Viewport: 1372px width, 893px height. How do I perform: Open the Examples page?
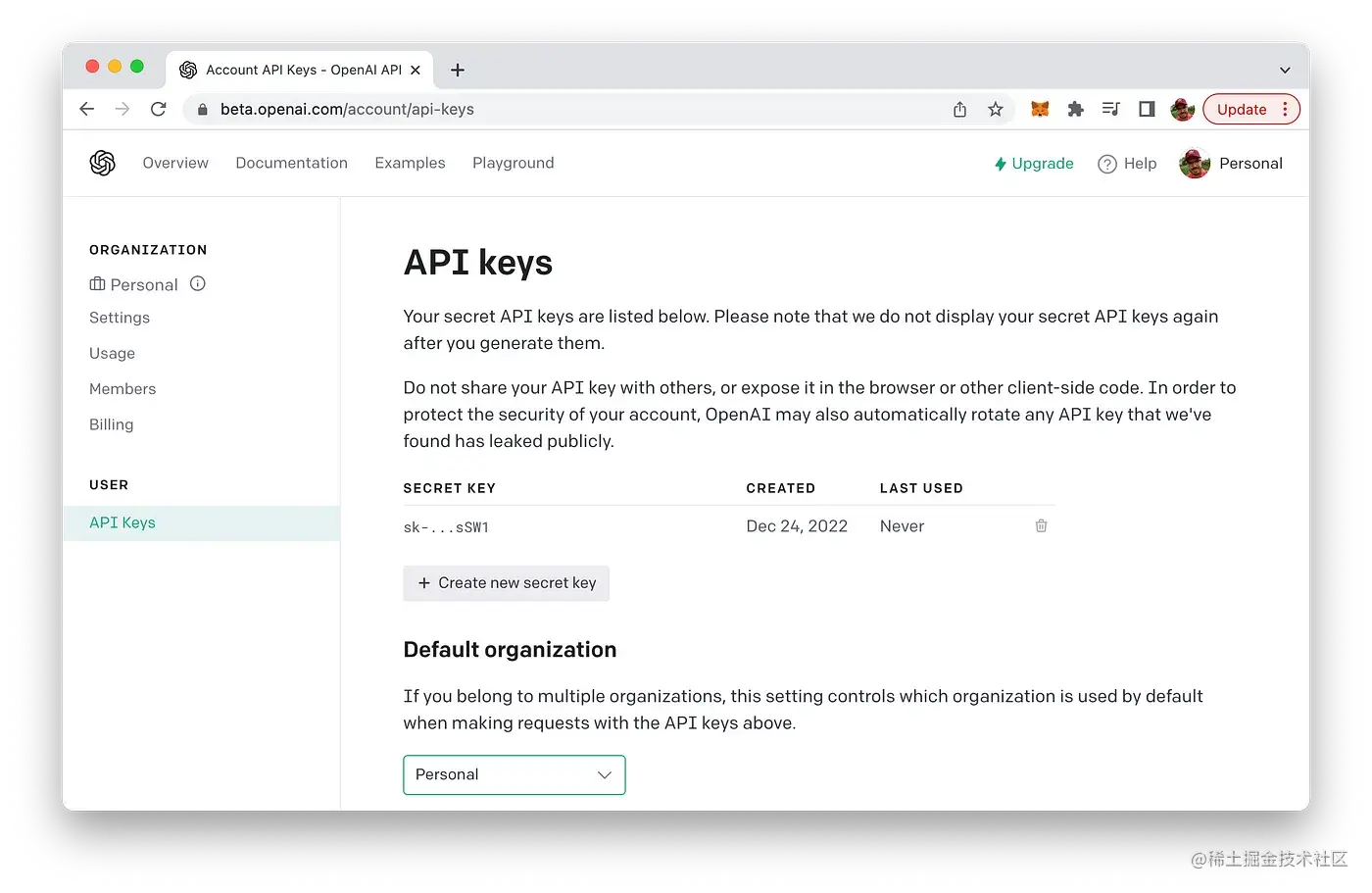(410, 163)
